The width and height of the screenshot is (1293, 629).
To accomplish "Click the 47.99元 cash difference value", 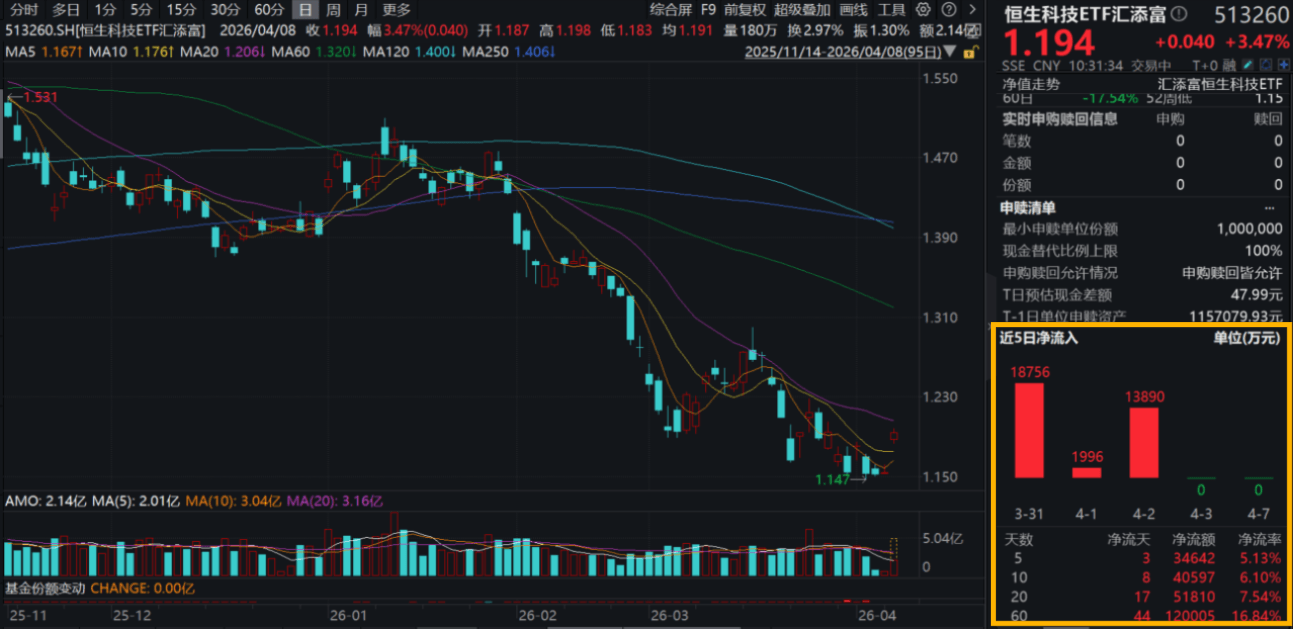I will (1258, 294).
